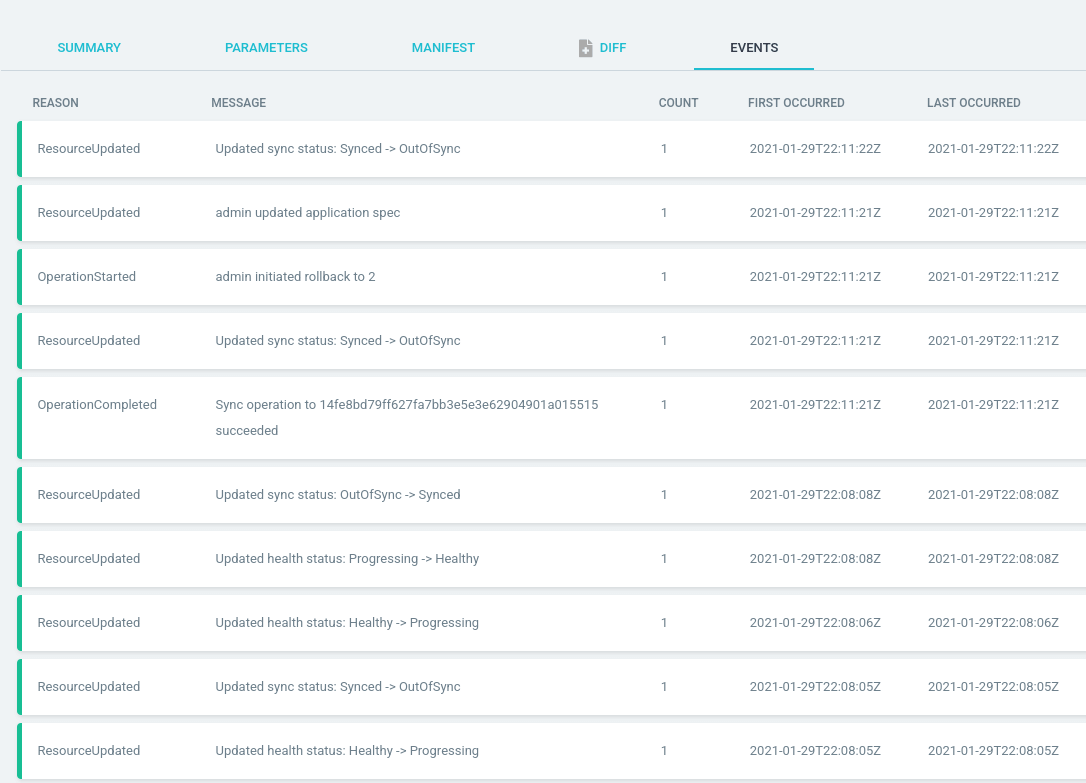1086x783 pixels.
Task: Click first occurred 2021-01-29T22:11:22Z timestamp
Action: pos(814,149)
